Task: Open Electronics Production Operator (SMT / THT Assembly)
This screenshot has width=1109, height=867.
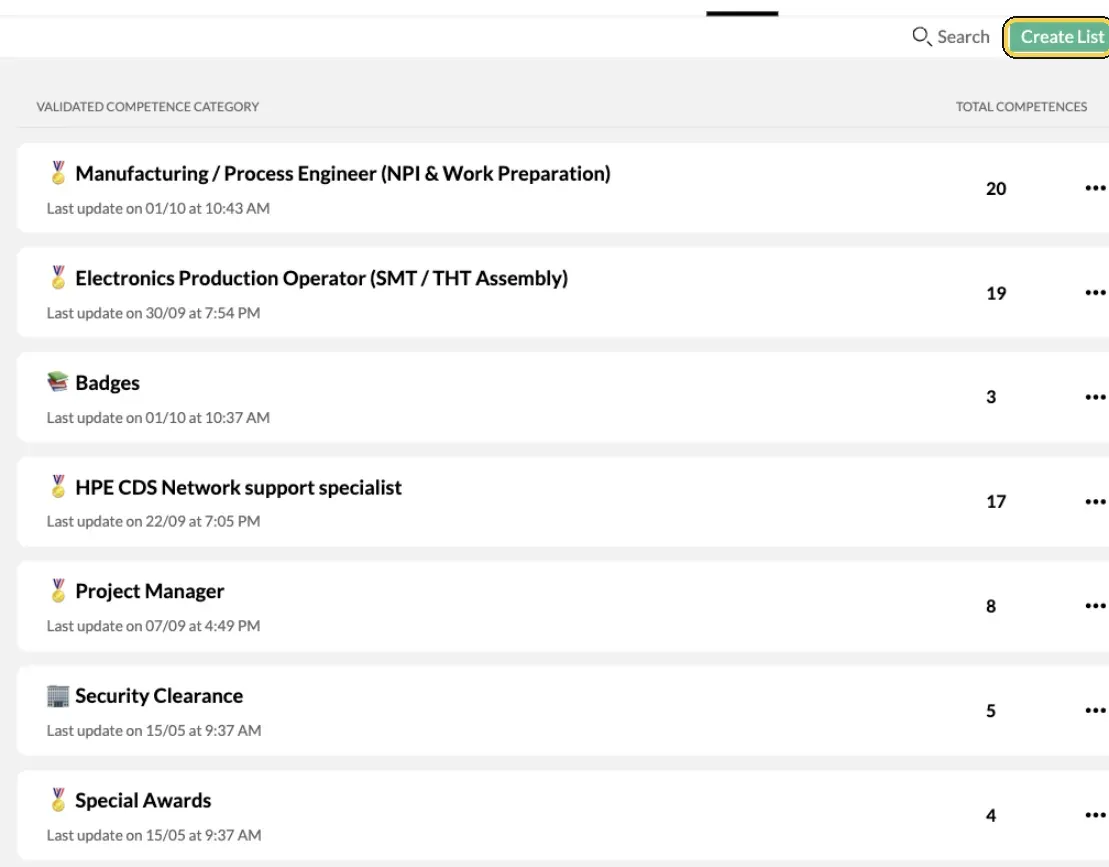Action: [322, 279]
